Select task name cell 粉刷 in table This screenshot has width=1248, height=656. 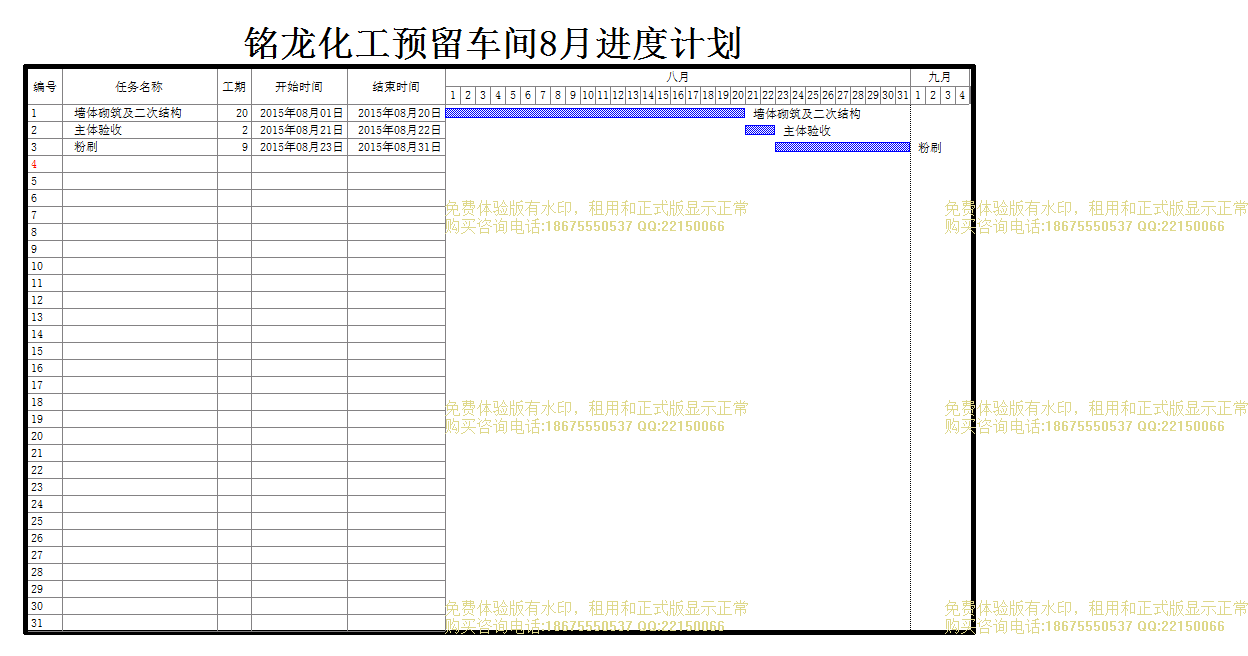(140, 147)
